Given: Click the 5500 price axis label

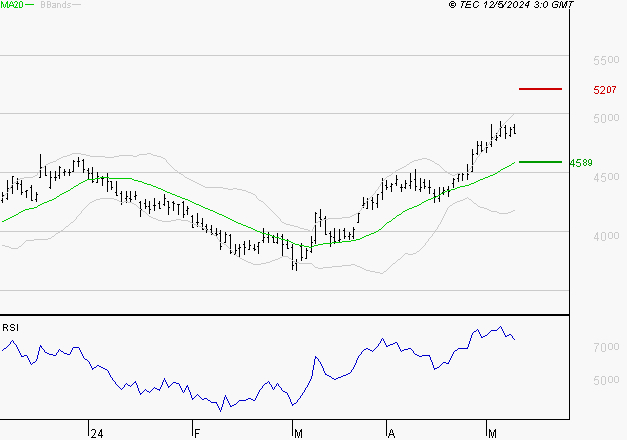Looking at the screenshot, I should coord(606,60).
